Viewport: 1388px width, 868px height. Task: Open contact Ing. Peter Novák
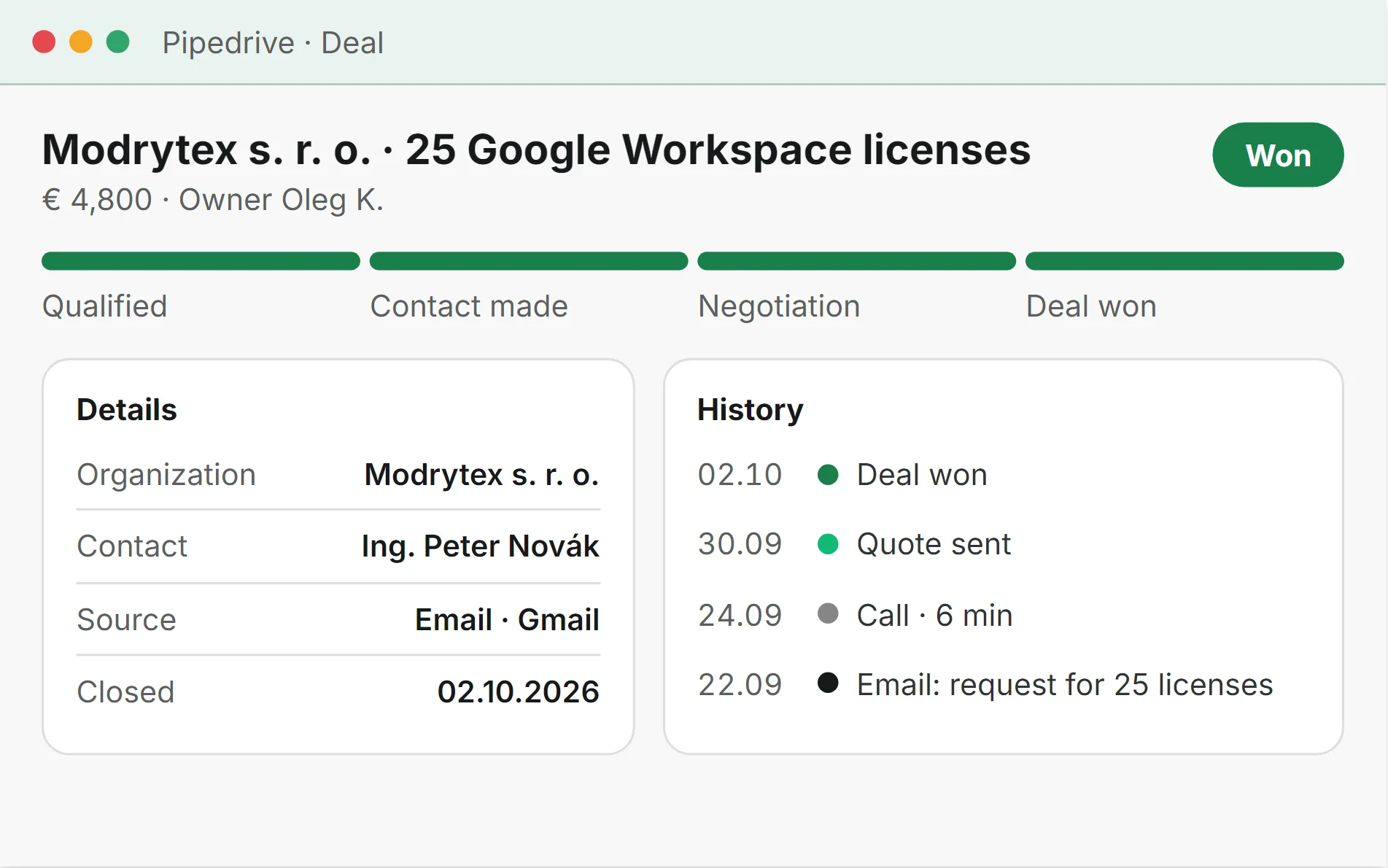(480, 546)
